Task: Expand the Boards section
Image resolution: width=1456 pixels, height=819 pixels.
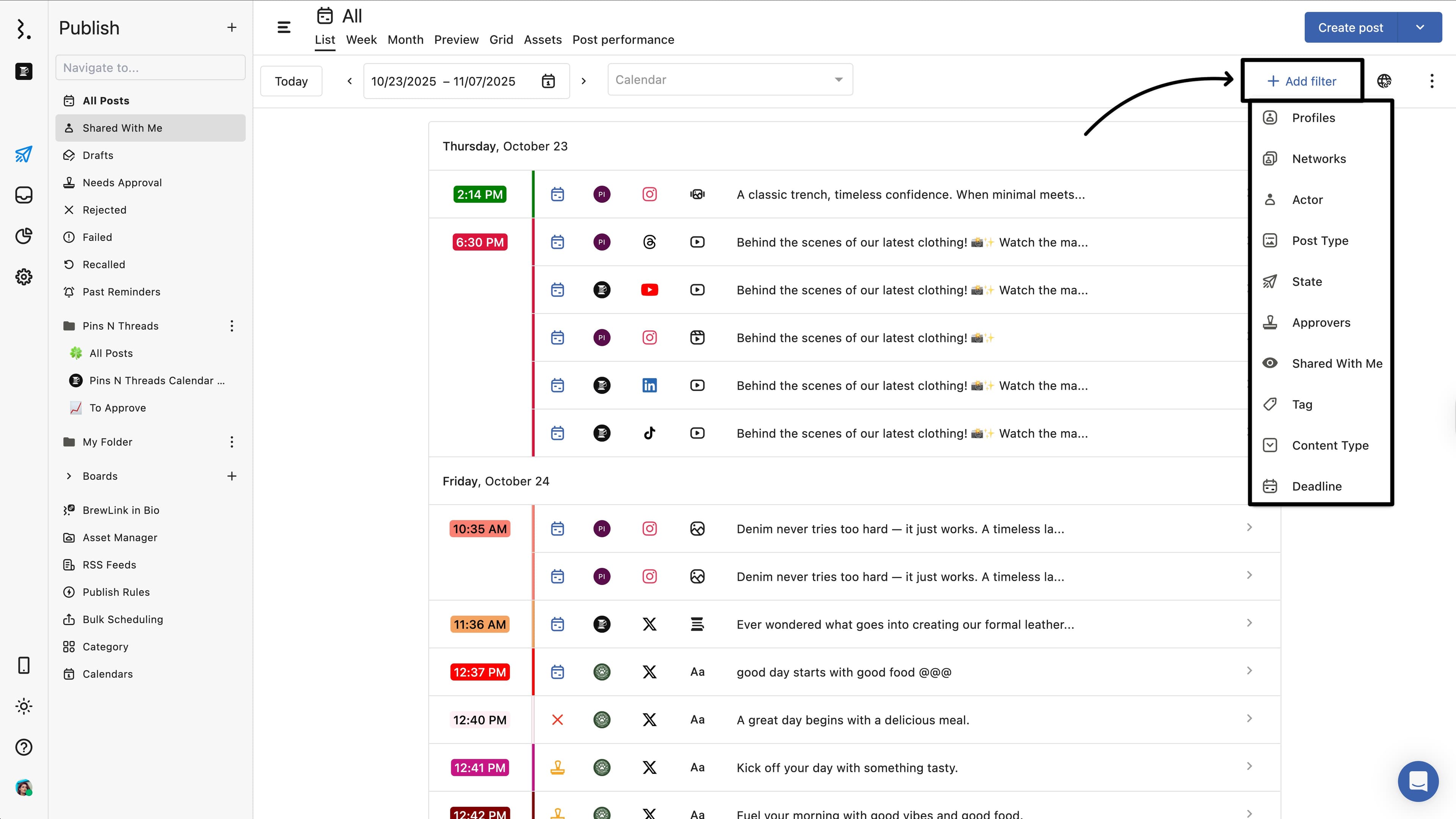Action: 69,476
